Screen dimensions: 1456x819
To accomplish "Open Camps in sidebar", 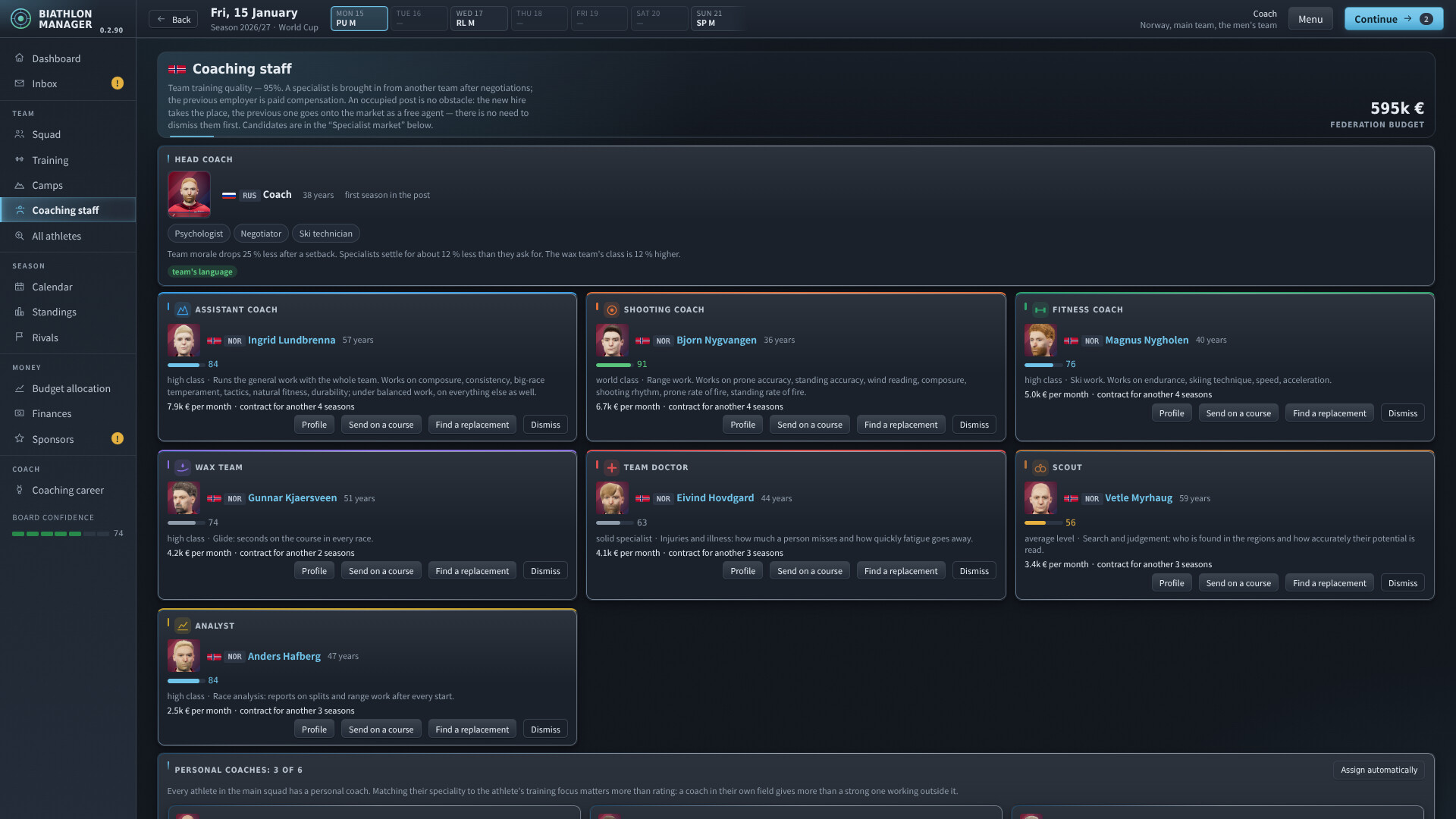I will [x=68, y=185].
